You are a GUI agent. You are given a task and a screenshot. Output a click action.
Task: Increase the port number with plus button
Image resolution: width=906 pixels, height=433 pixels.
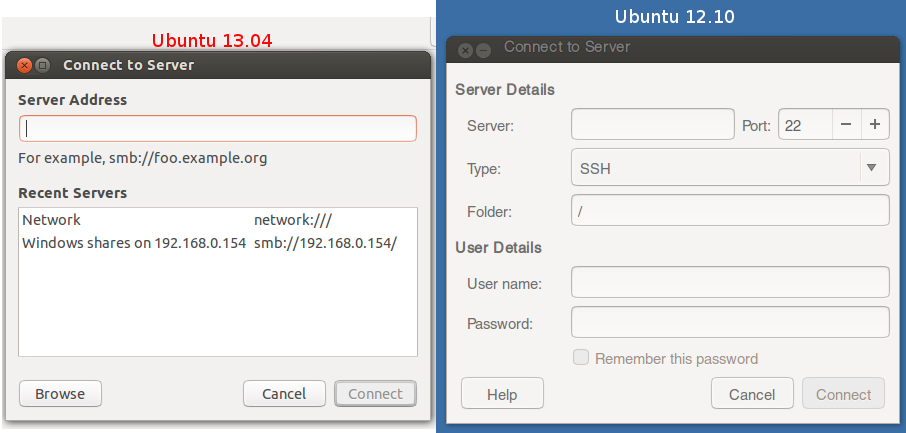875,124
